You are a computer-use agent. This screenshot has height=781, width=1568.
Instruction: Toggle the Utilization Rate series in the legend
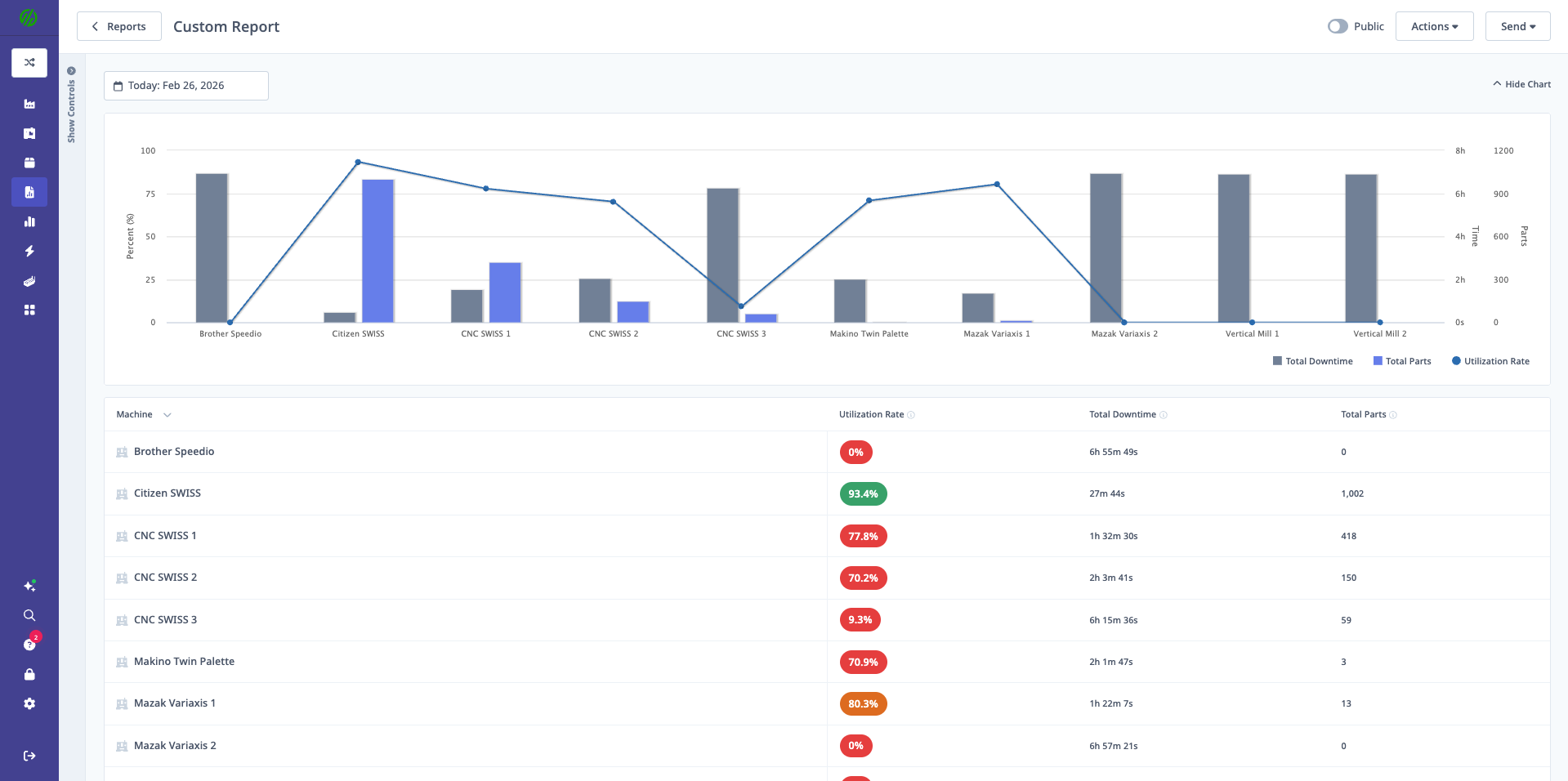point(1490,360)
